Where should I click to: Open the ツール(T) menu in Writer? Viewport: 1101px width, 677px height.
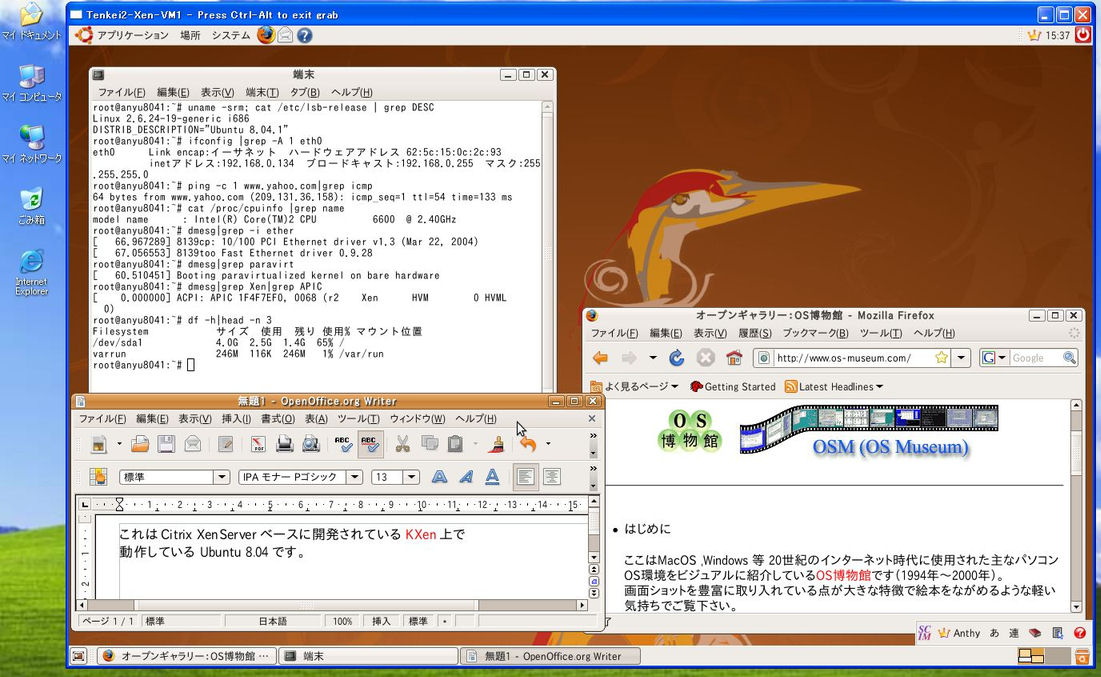coord(358,419)
